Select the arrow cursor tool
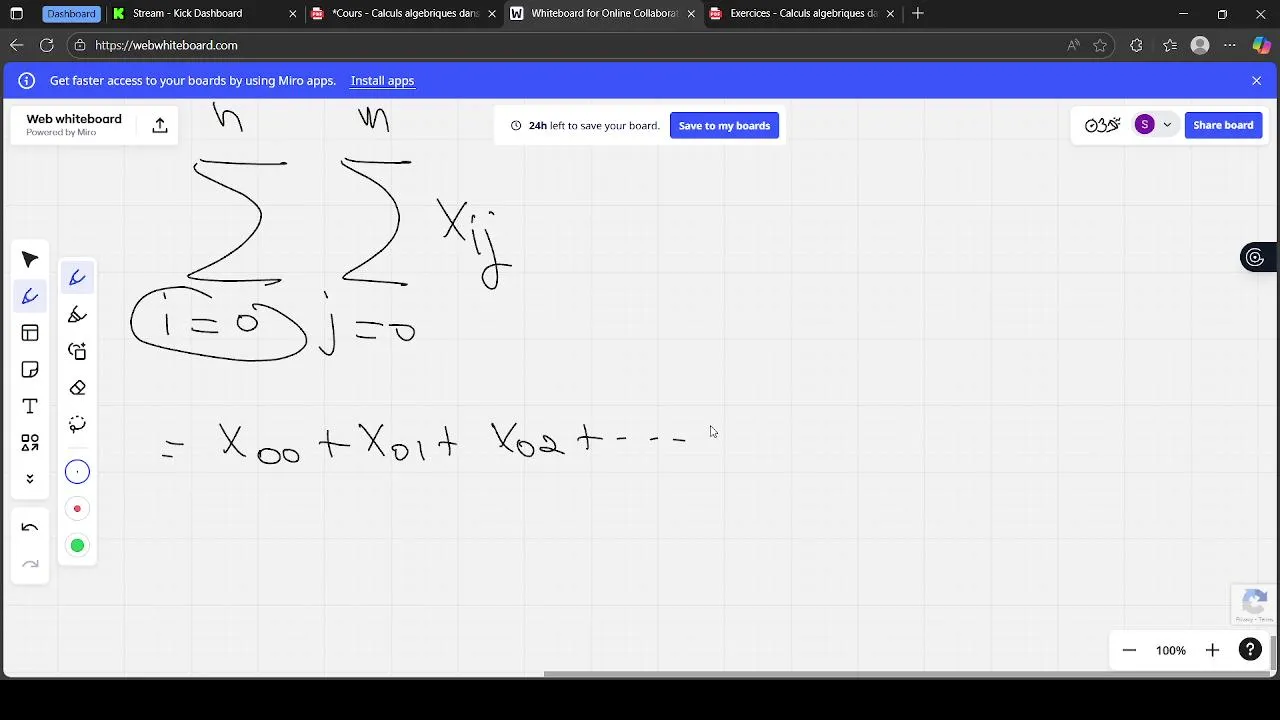The width and height of the screenshot is (1280, 720). coord(30,260)
